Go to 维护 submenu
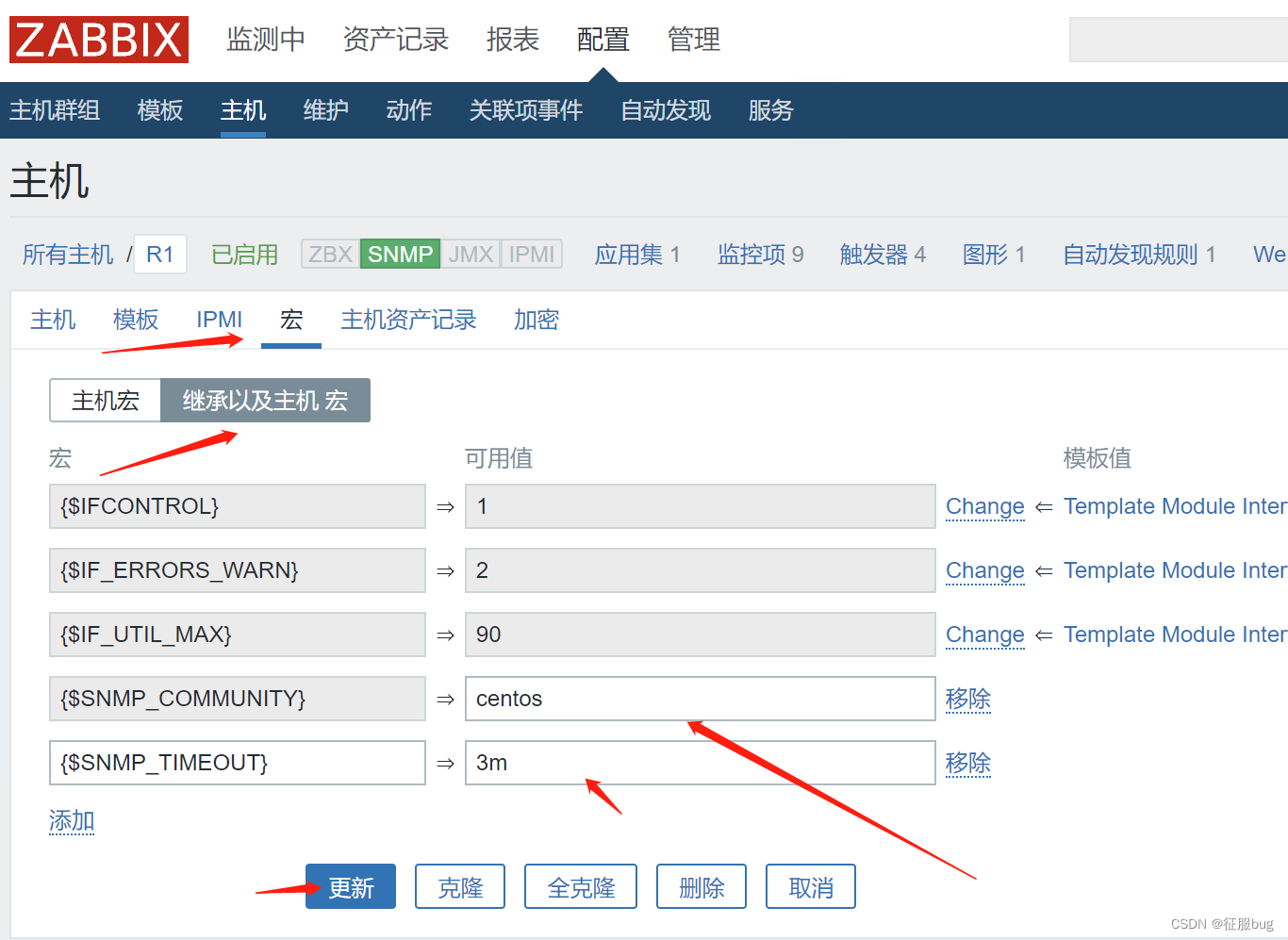This screenshot has width=1288, height=940. 326,110
